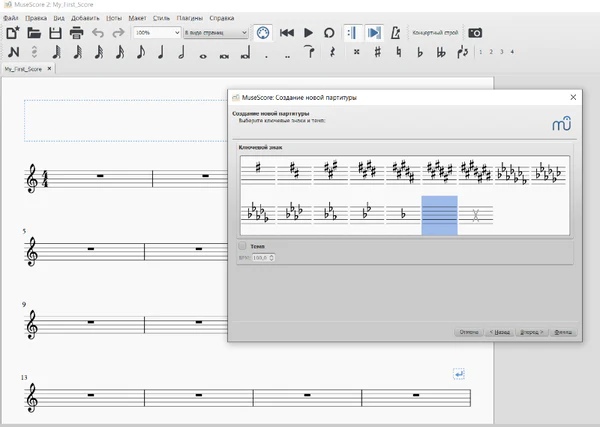Go back with the Назад button

pos(499,332)
